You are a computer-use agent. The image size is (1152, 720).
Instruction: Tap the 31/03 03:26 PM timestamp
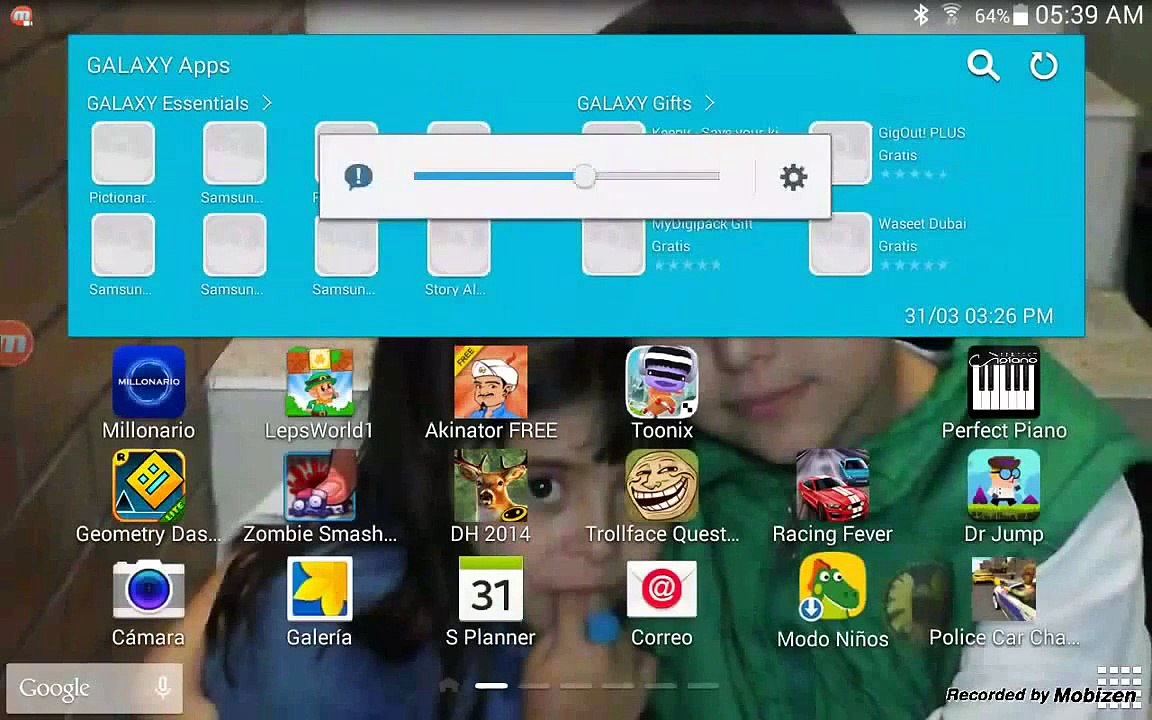(x=979, y=316)
